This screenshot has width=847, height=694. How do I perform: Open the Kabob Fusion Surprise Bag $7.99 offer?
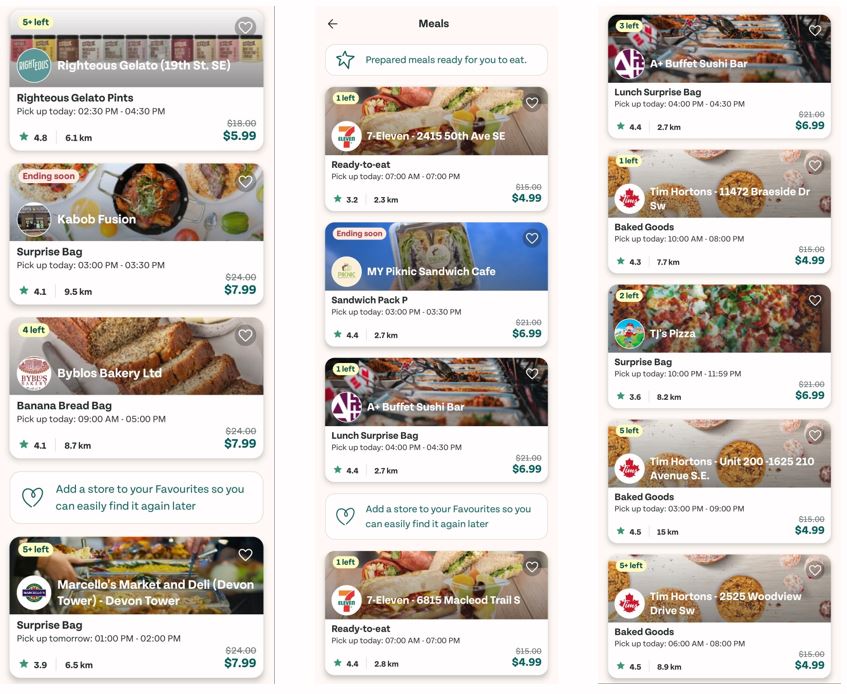click(x=136, y=234)
